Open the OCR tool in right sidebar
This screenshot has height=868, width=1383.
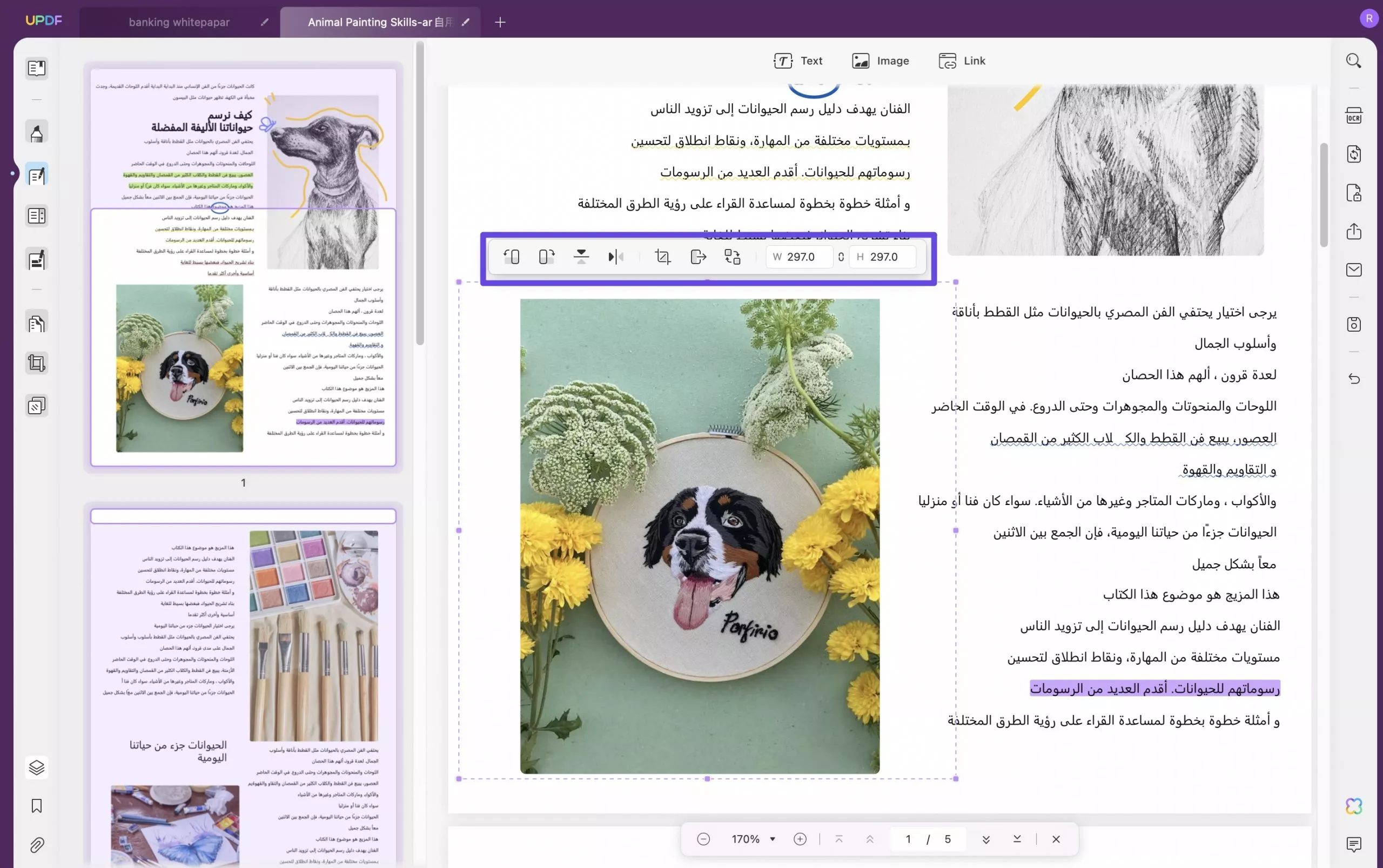point(1353,116)
